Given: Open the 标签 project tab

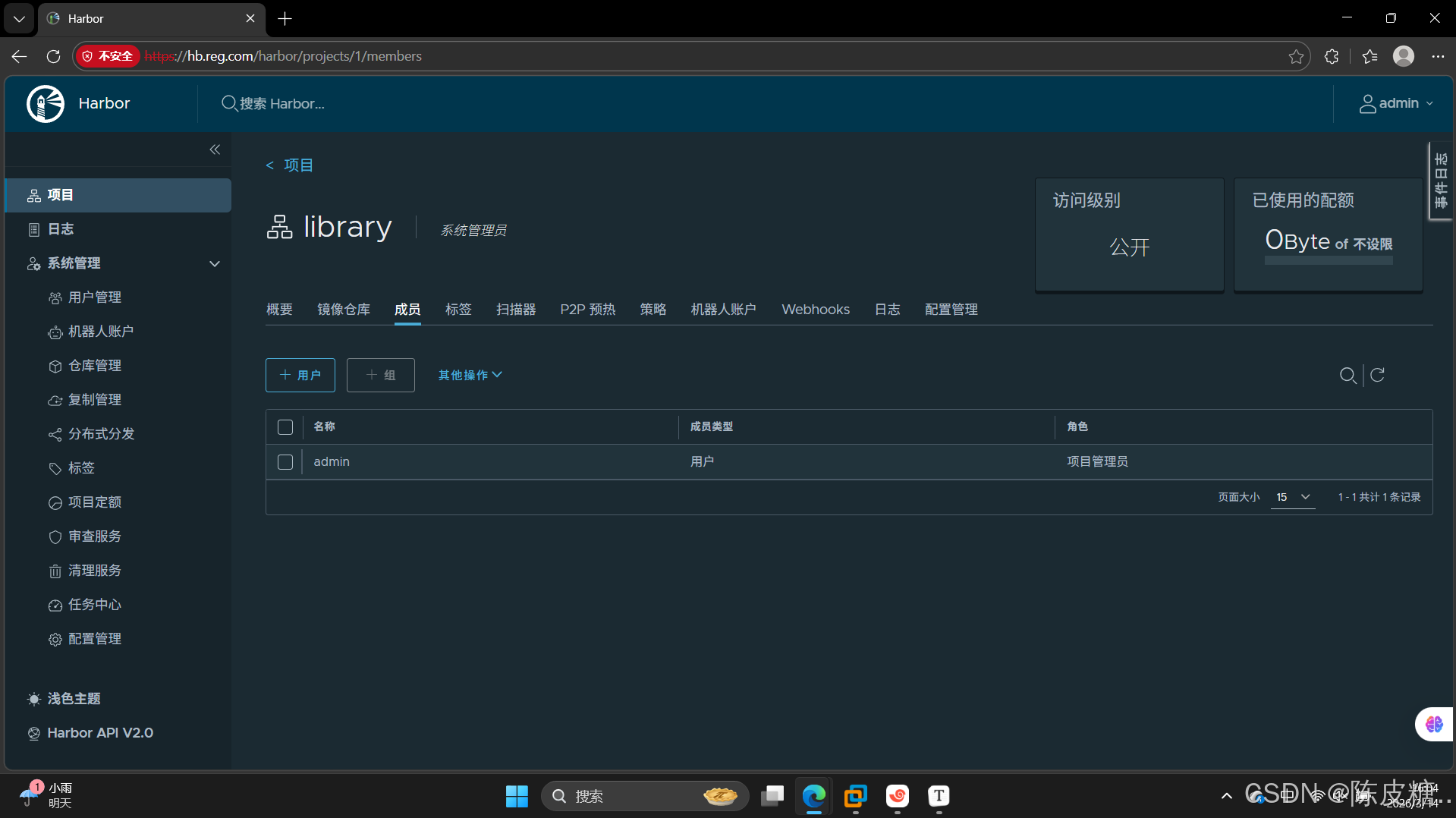Looking at the screenshot, I should [458, 310].
